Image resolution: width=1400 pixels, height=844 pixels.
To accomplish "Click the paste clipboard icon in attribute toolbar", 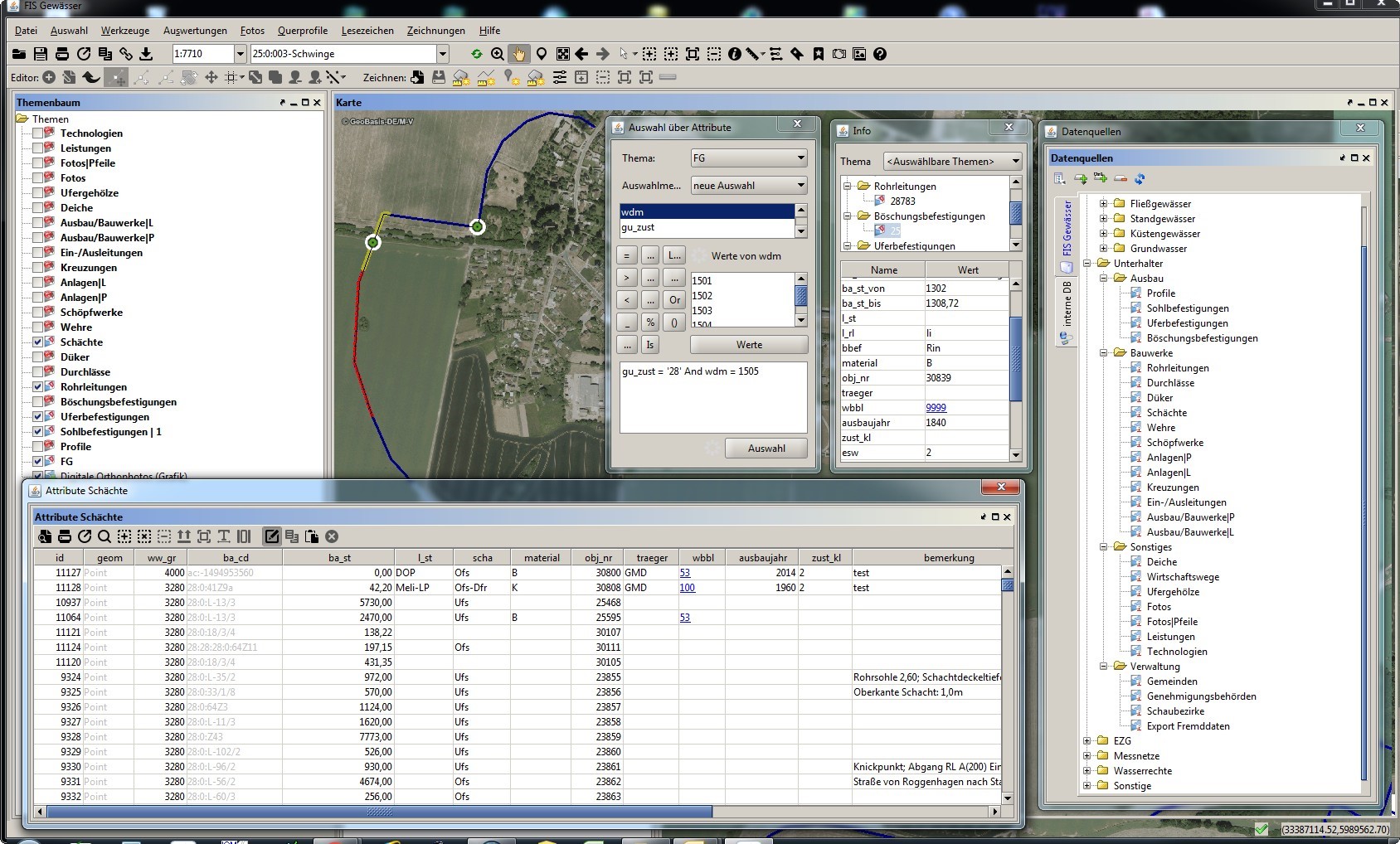I will (312, 536).
